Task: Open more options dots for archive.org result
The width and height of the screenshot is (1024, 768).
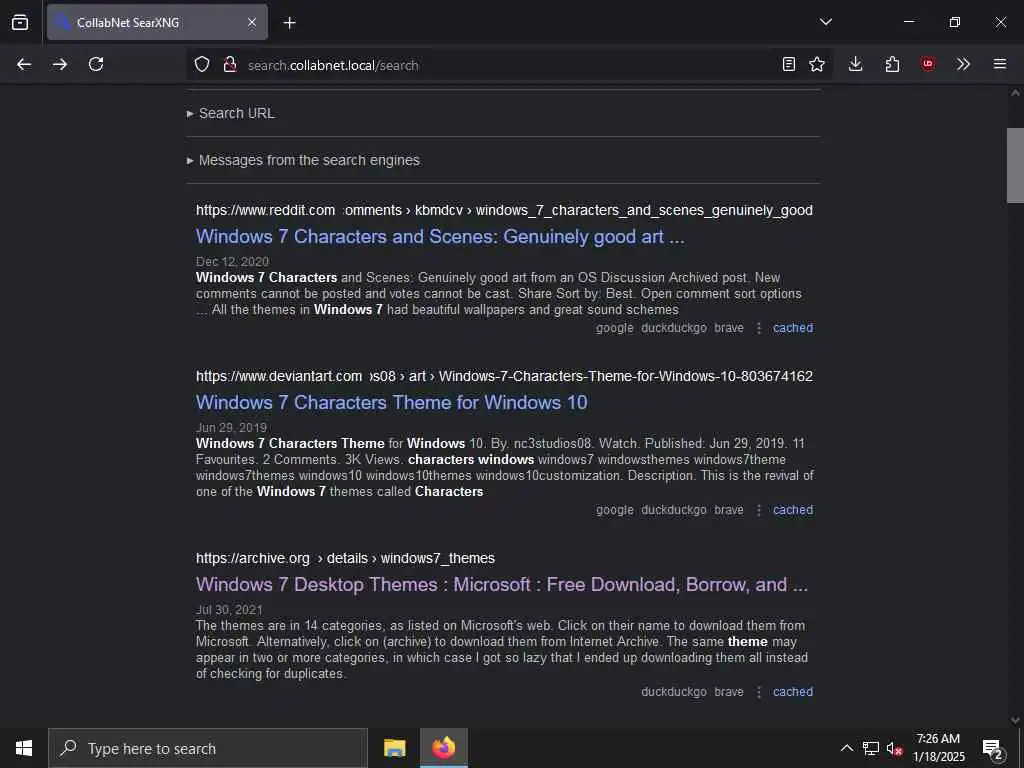Action: pyautogui.click(x=758, y=692)
